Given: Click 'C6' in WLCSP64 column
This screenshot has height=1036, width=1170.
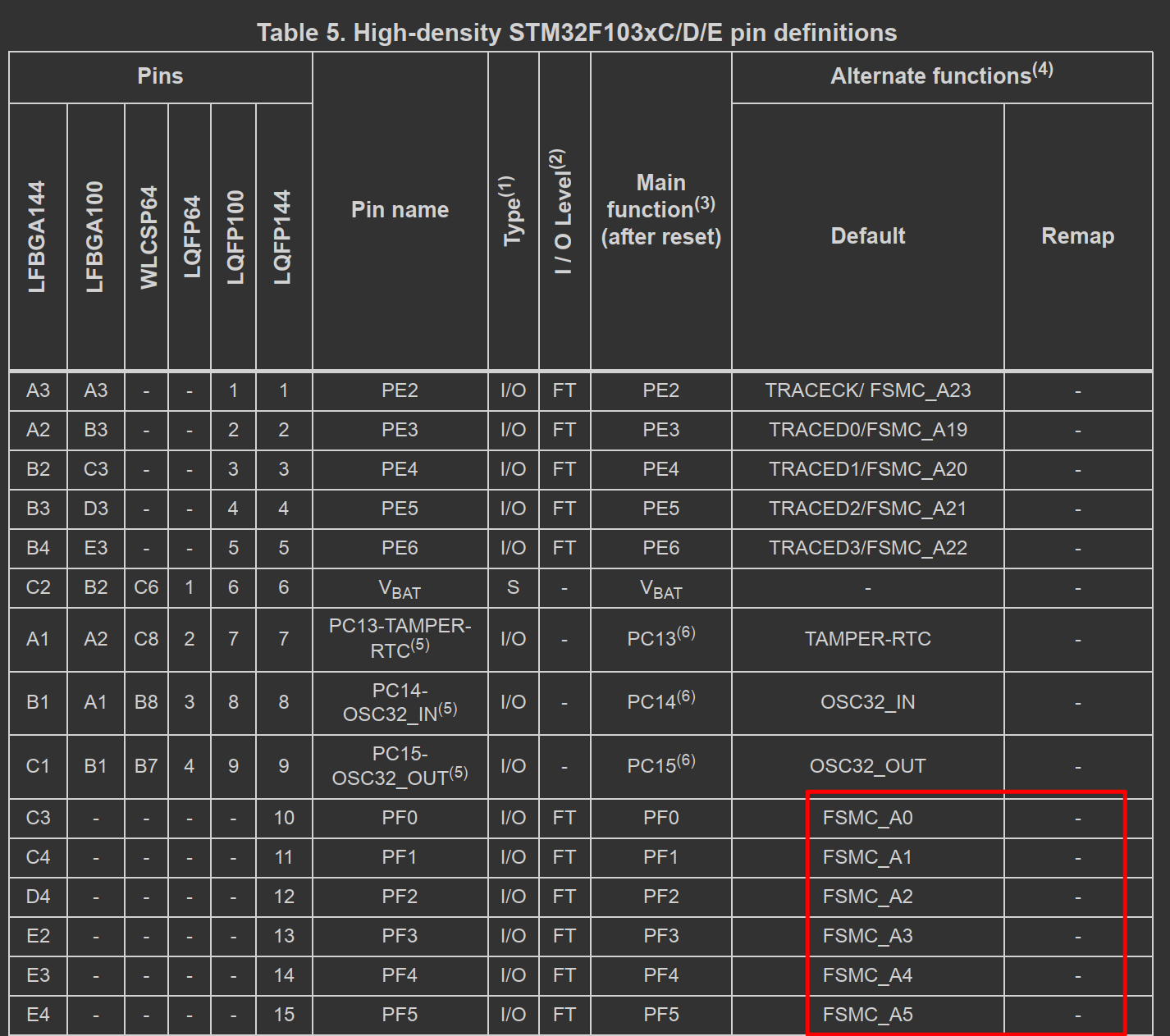Looking at the screenshot, I should 146,587.
